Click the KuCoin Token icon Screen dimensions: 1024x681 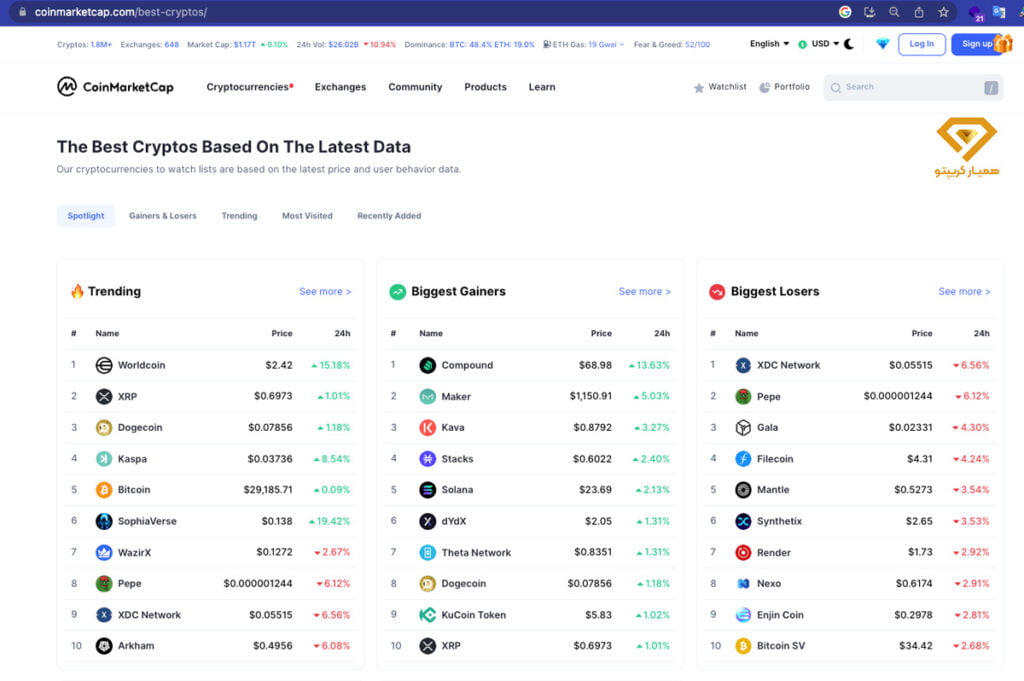point(427,614)
